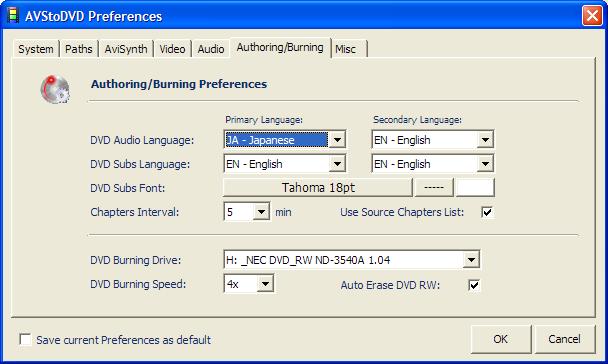Click the Cancel button

tap(565, 339)
